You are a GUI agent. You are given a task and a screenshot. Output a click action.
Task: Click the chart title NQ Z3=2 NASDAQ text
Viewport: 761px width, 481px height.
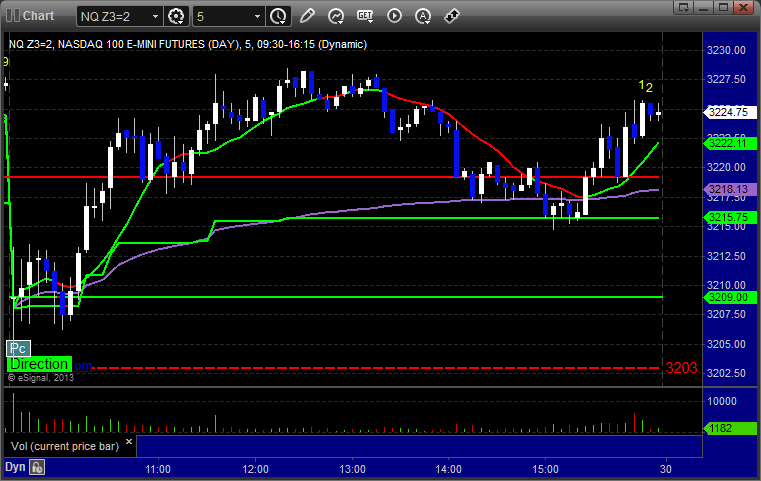(188, 44)
